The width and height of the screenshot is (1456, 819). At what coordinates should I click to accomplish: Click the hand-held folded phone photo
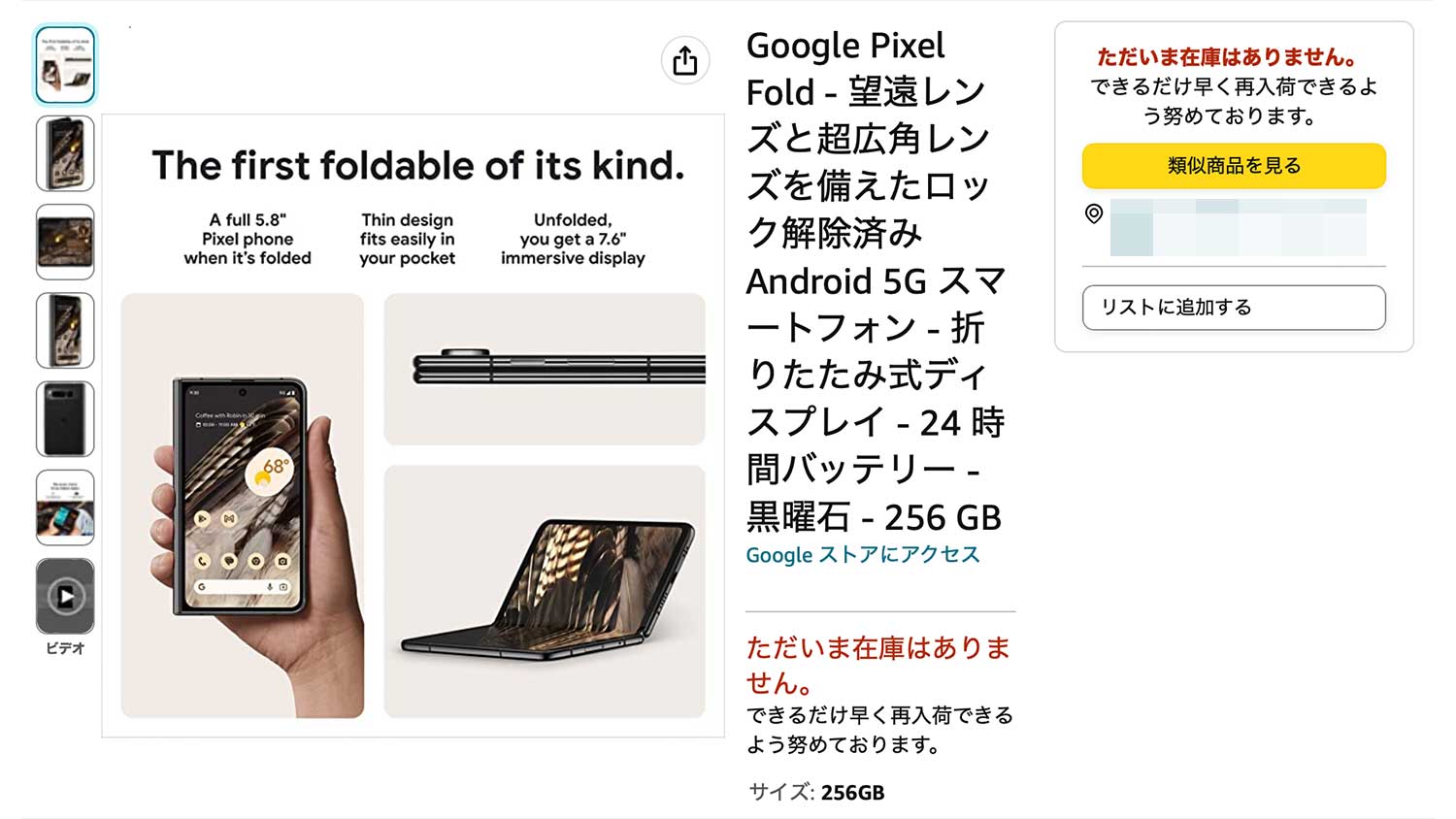click(x=243, y=506)
